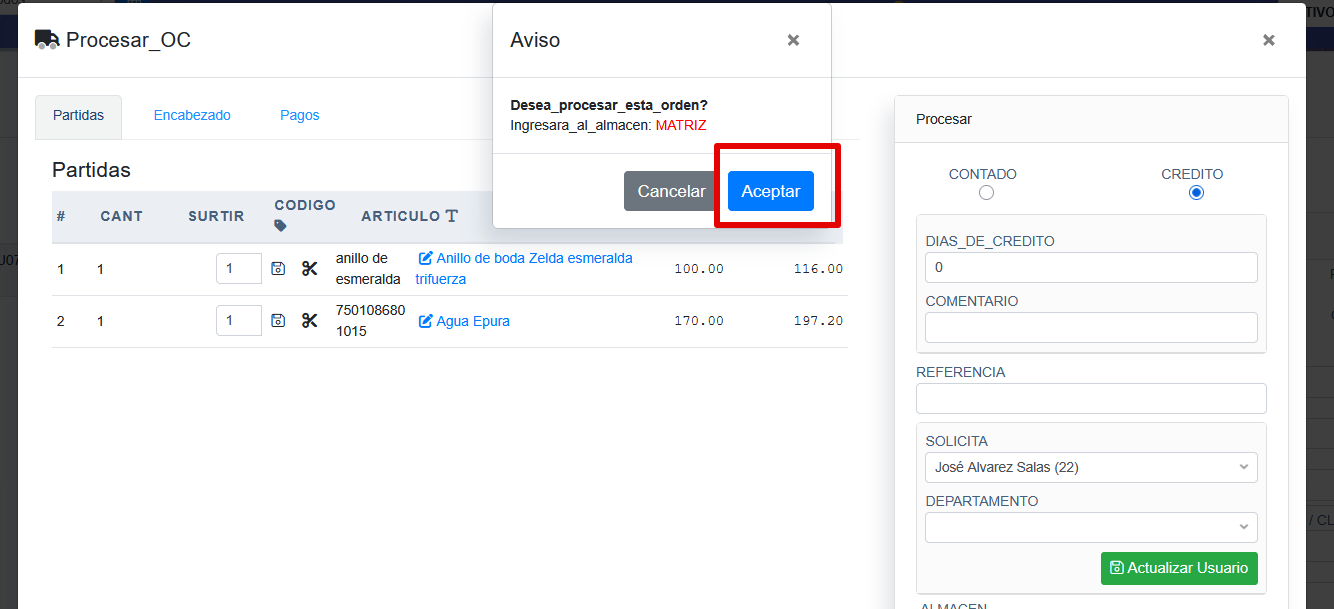Open the Agua Epura article link

(x=472, y=321)
